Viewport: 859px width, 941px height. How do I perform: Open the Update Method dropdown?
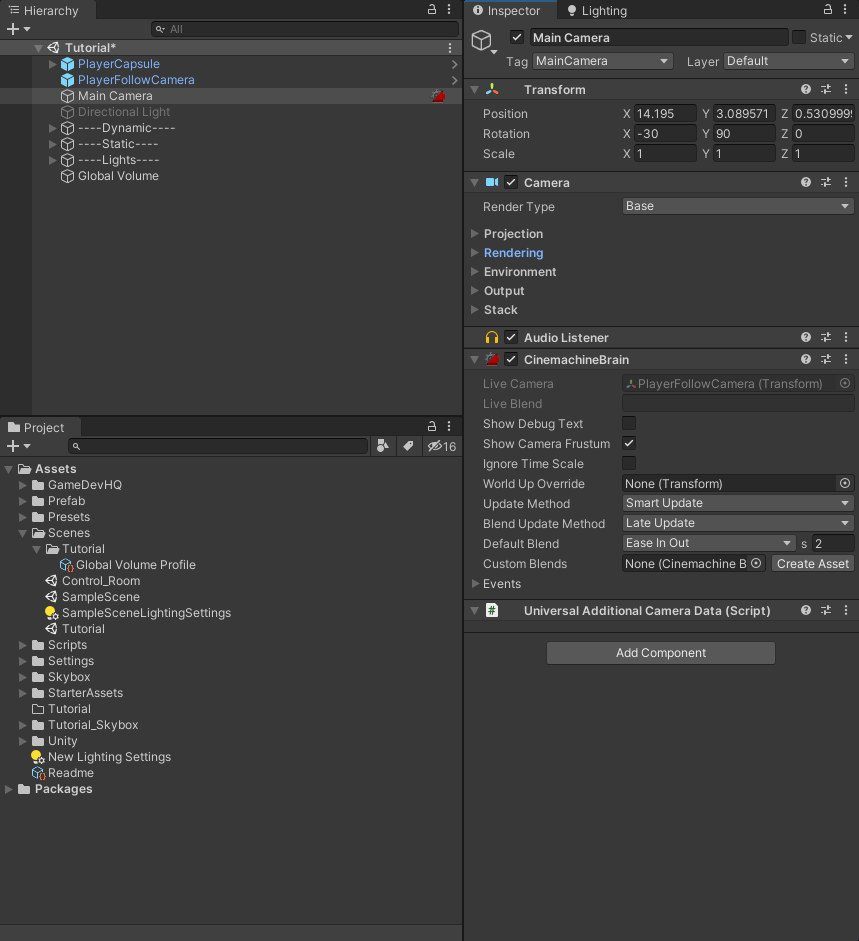click(x=737, y=503)
